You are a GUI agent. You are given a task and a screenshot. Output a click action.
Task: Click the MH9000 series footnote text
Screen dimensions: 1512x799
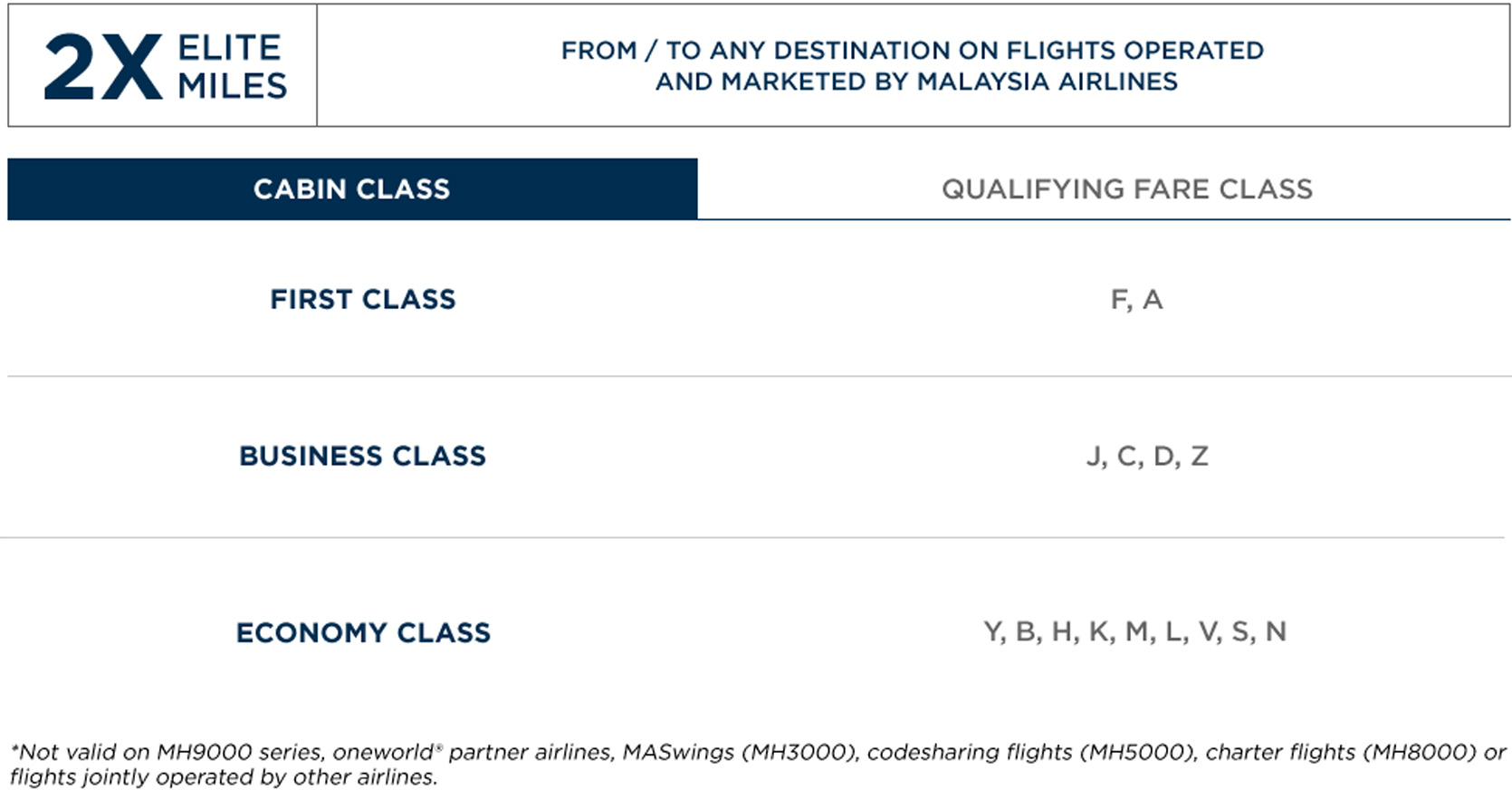pos(240,752)
